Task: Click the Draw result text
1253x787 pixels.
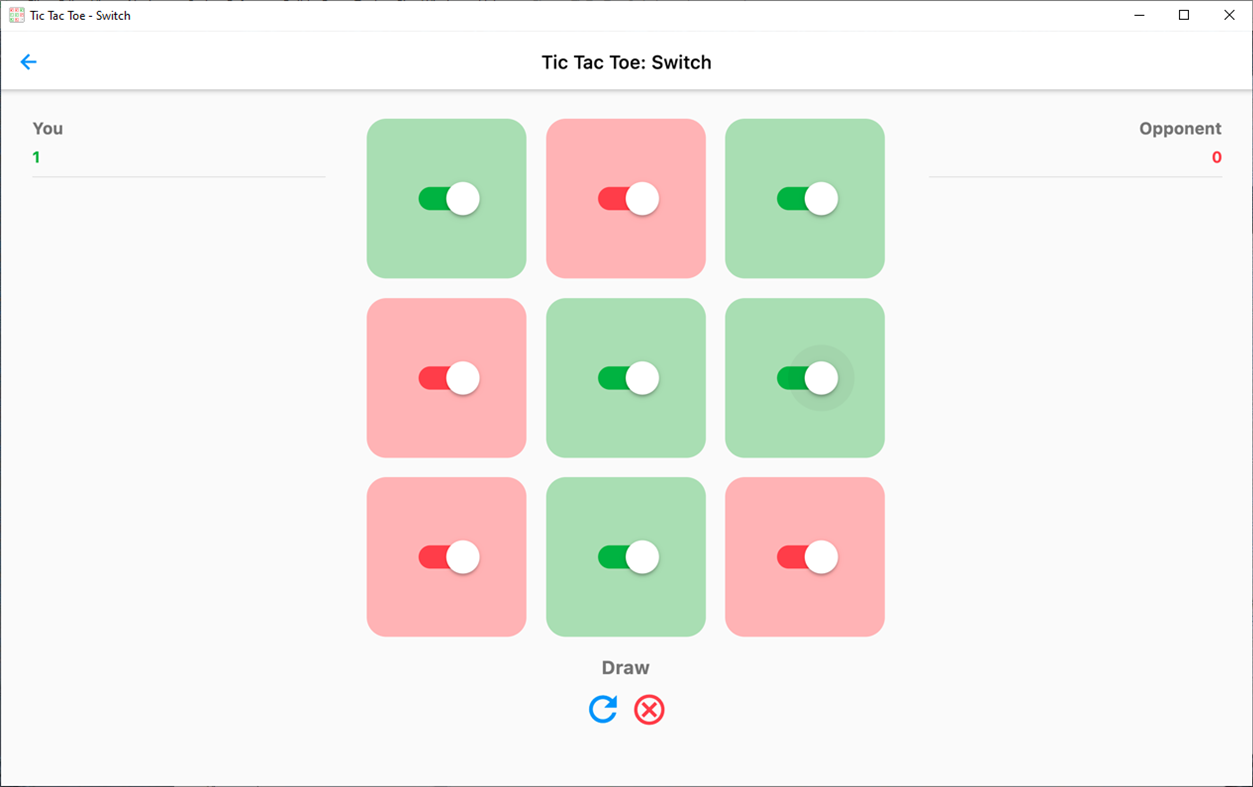Action: coord(625,667)
